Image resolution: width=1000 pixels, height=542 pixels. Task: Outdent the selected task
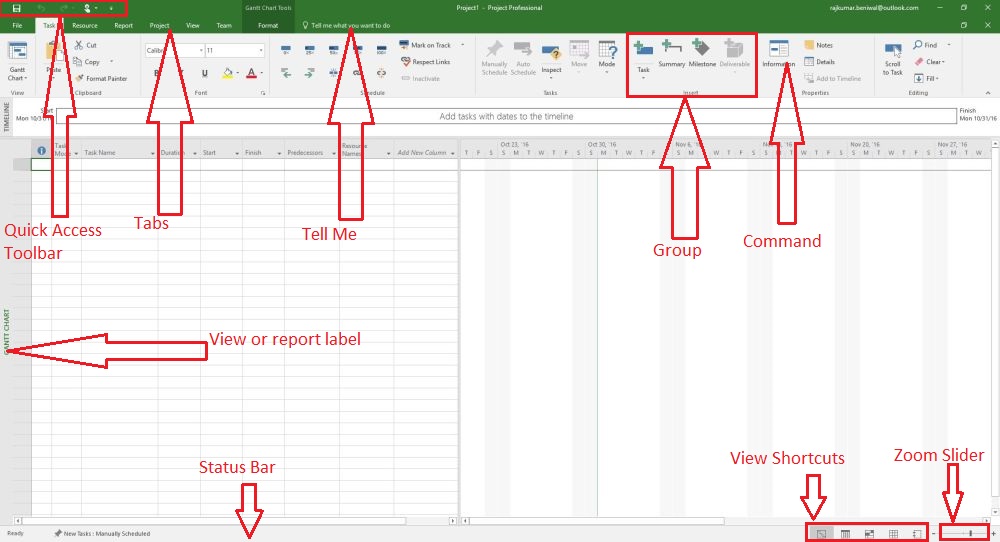pyautogui.click(x=286, y=73)
